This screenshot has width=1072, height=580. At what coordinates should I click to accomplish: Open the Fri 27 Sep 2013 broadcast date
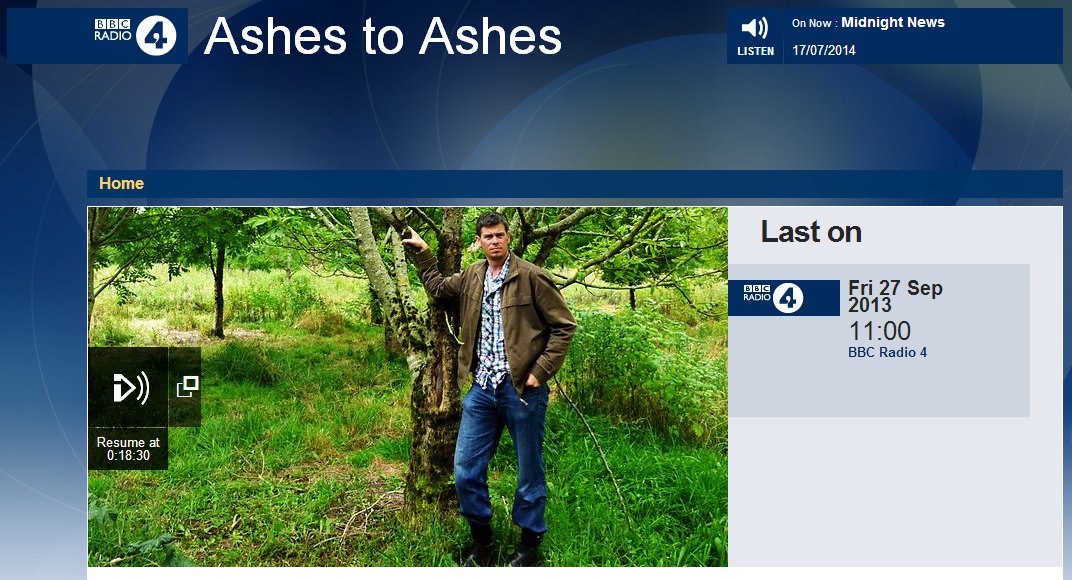click(x=895, y=296)
